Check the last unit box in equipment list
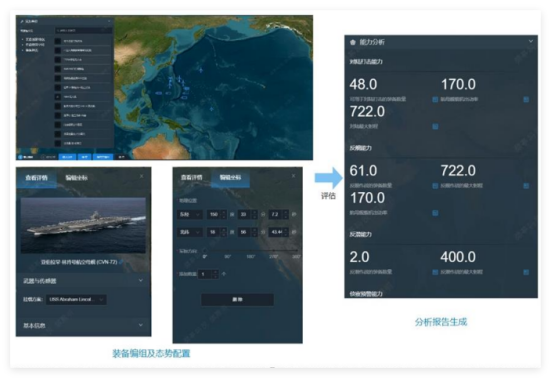The width and height of the screenshot is (552, 378). [57, 143]
